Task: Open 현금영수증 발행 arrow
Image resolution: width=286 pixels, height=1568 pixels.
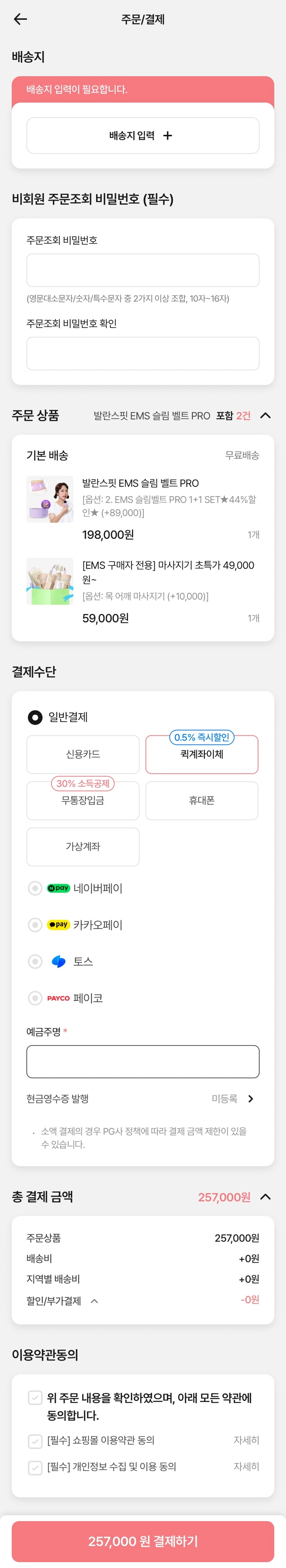Action: (x=251, y=1099)
